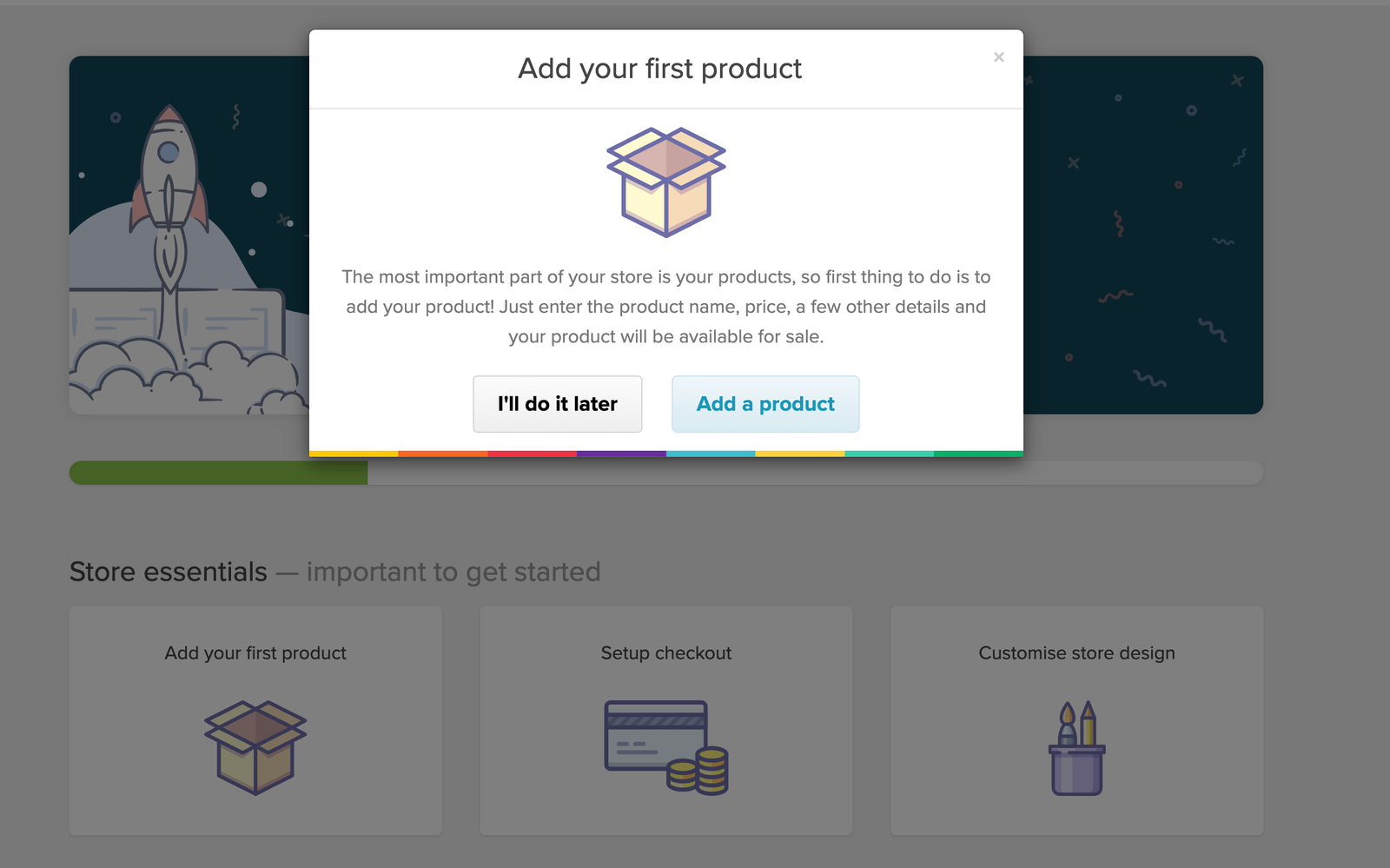Click the open box icon in the modal
1390x868 pixels.
[x=665, y=181]
